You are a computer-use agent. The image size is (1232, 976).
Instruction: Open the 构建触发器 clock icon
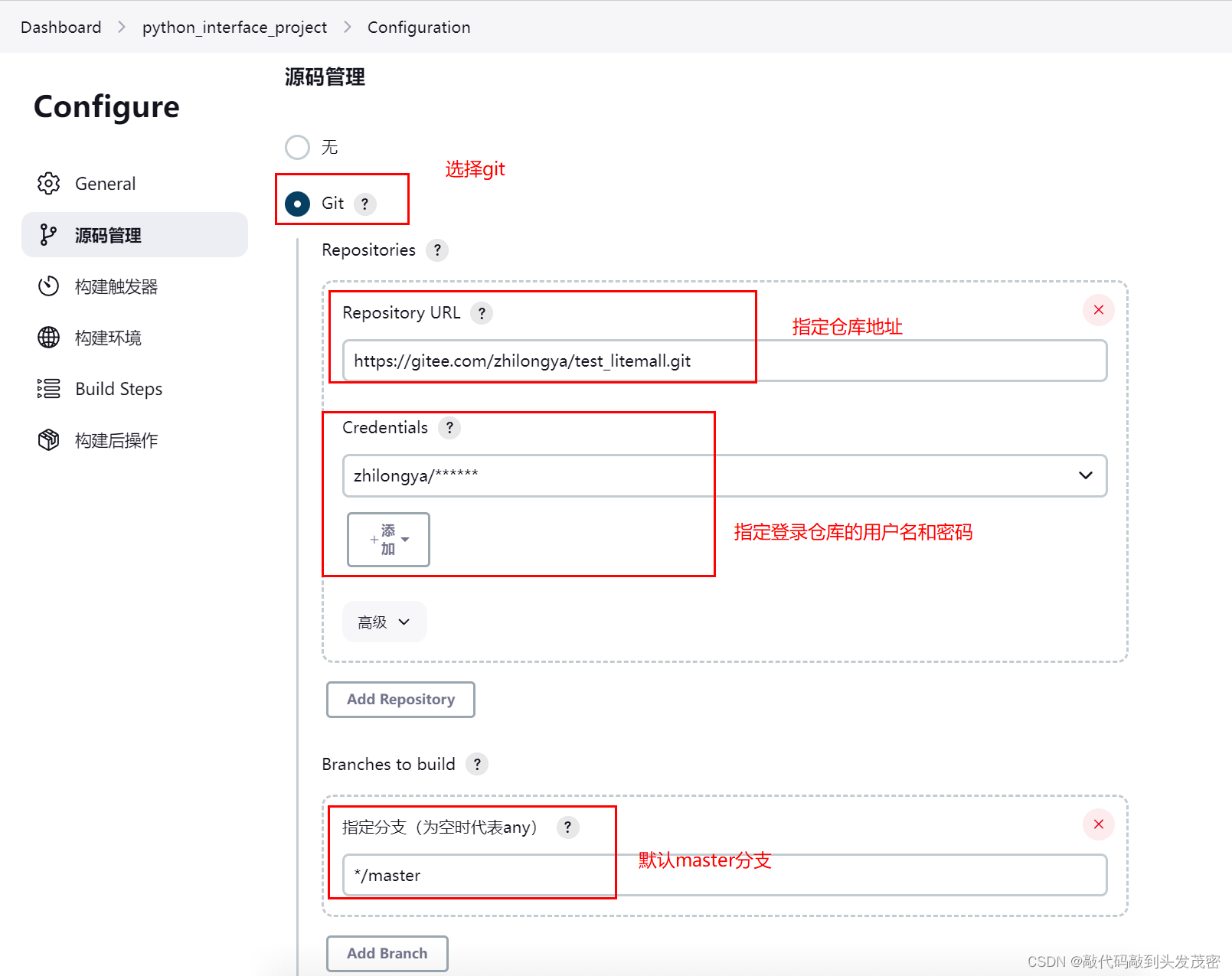click(x=48, y=286)
